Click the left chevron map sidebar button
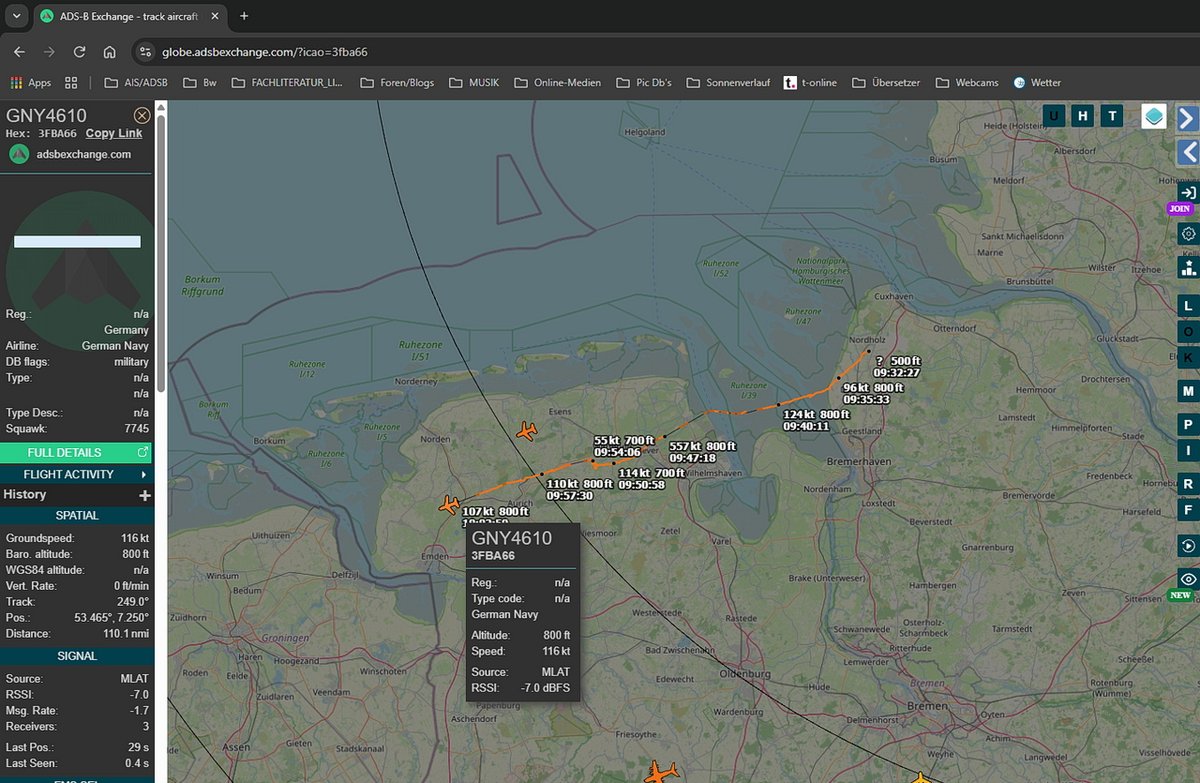 point(1188,152)
